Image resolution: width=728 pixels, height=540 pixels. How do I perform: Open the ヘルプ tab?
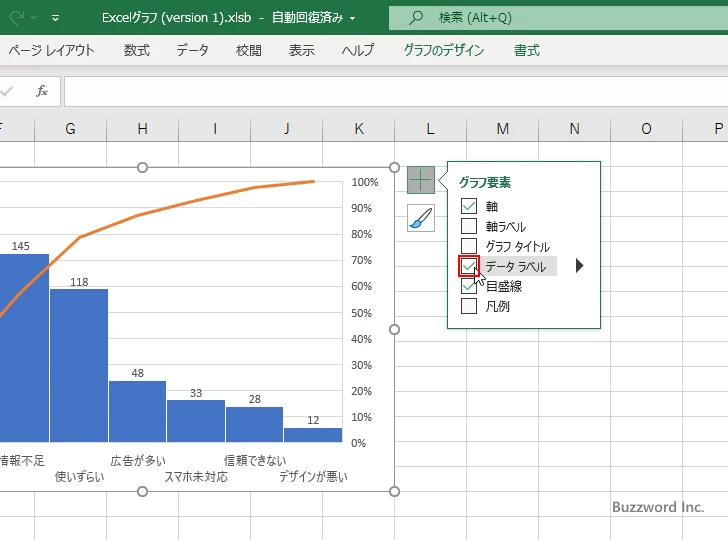coord(358,50)
